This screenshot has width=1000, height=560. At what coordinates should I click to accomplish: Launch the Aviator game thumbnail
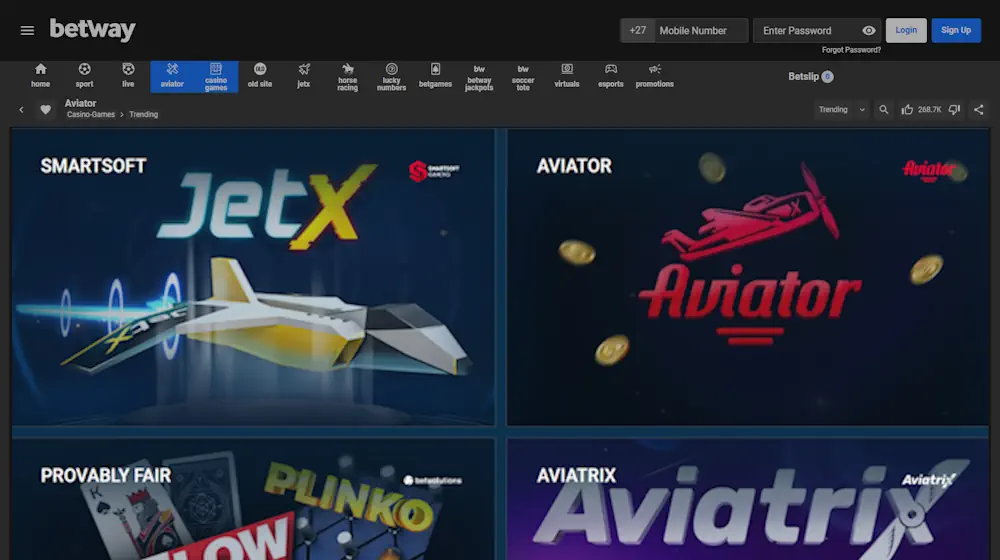pos(747,277)
